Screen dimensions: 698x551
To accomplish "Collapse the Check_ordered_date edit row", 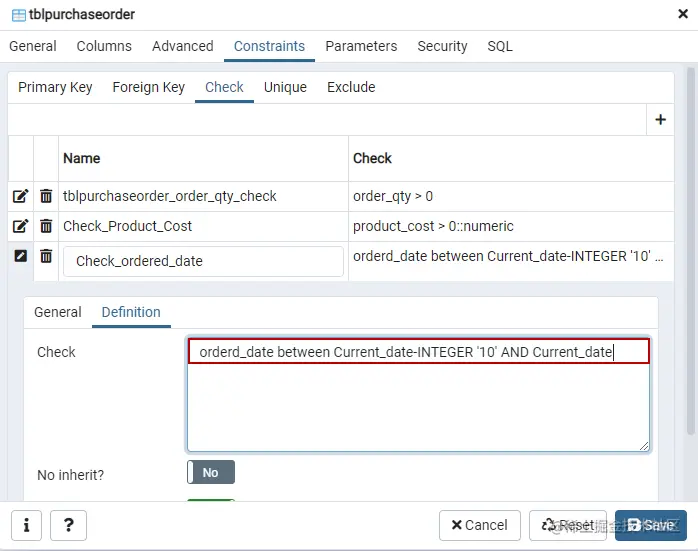I will (20, 256).
